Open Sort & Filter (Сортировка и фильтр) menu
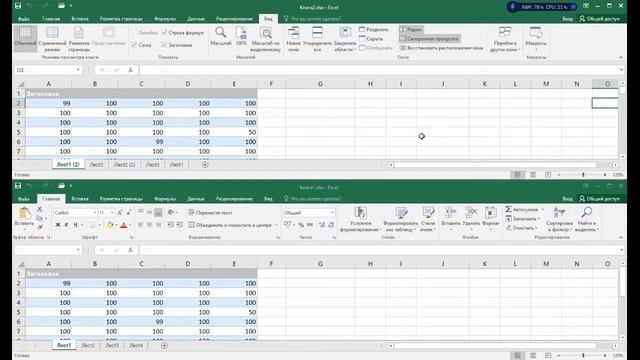The image size is (640, 360). [x=559, y=220]
